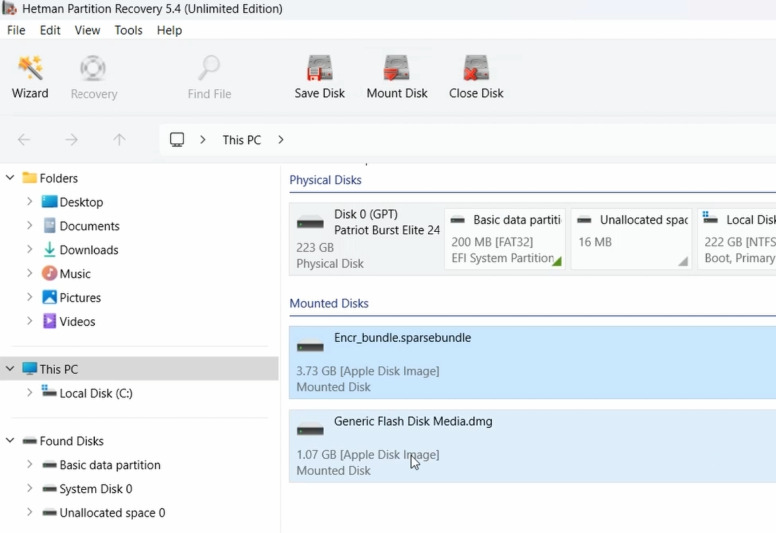Expand the Unallocated space 0 node

(30, 512)
